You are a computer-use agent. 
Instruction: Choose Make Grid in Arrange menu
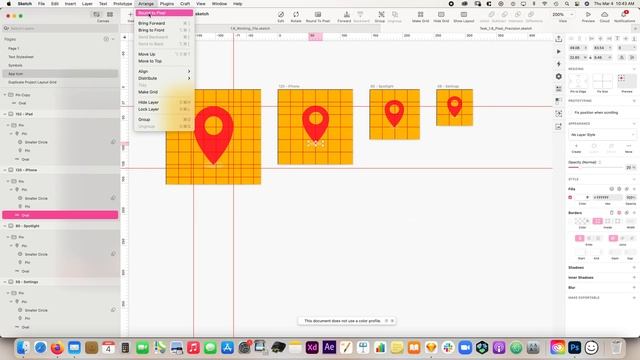click(x=164, y=92)
